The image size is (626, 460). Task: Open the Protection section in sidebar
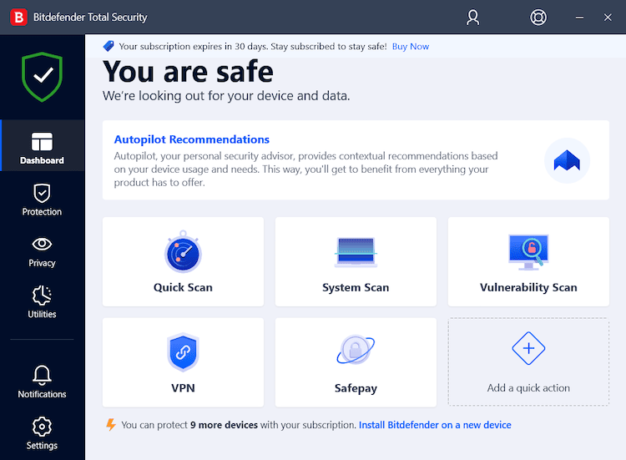tap(42, 199)
